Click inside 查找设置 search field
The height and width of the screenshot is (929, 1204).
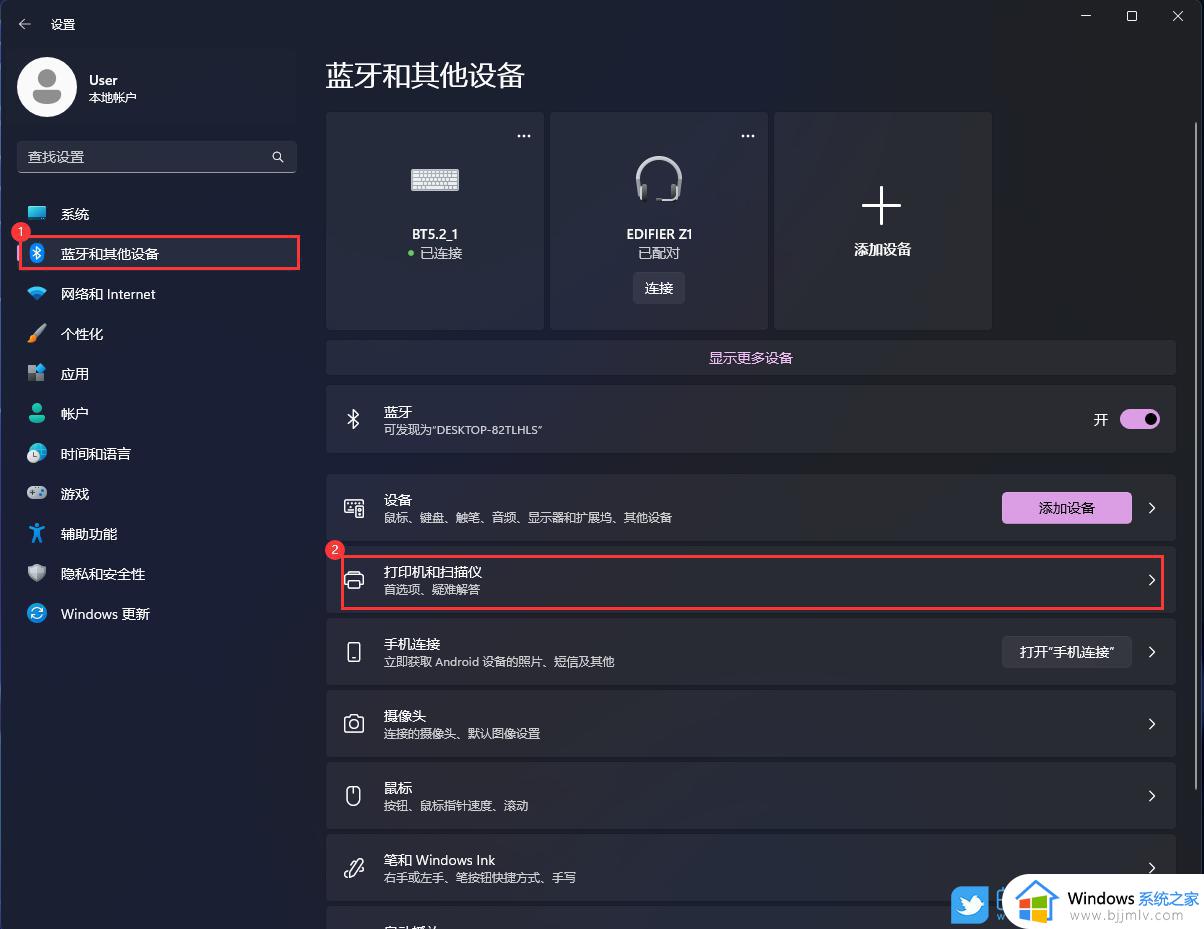point(157,157)
